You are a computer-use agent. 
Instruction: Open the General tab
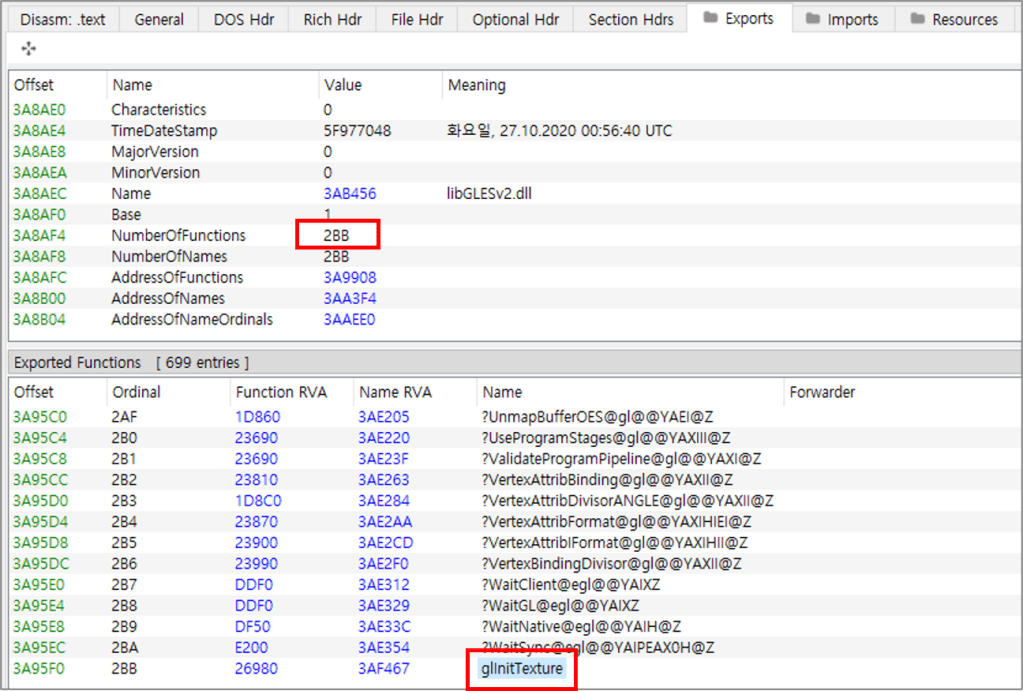pyautogui.click(x=159, y=19)
